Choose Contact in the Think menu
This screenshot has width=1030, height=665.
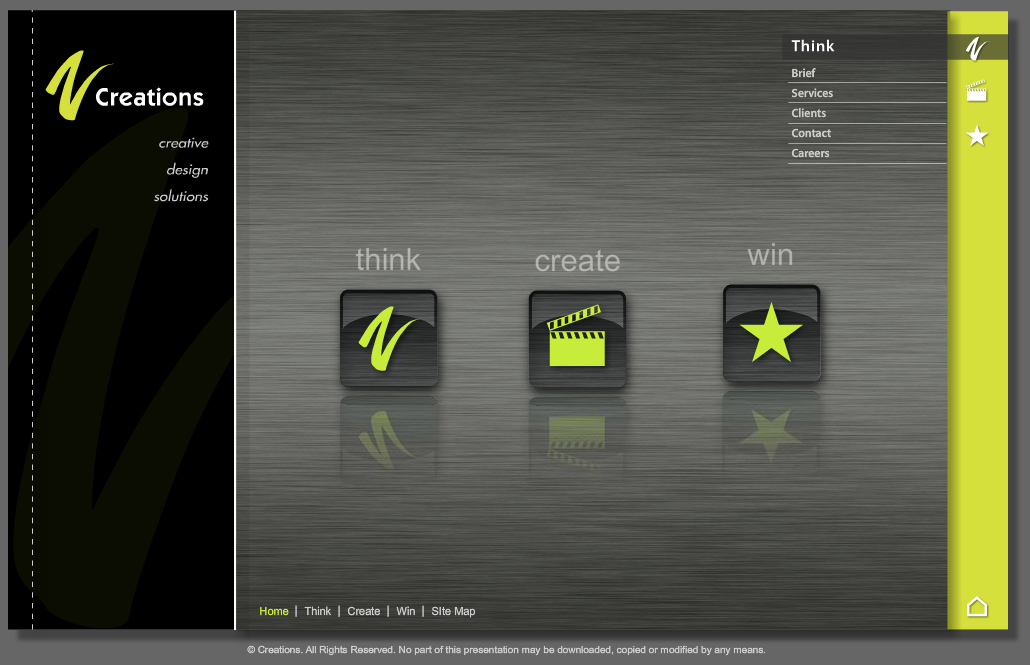811,133
